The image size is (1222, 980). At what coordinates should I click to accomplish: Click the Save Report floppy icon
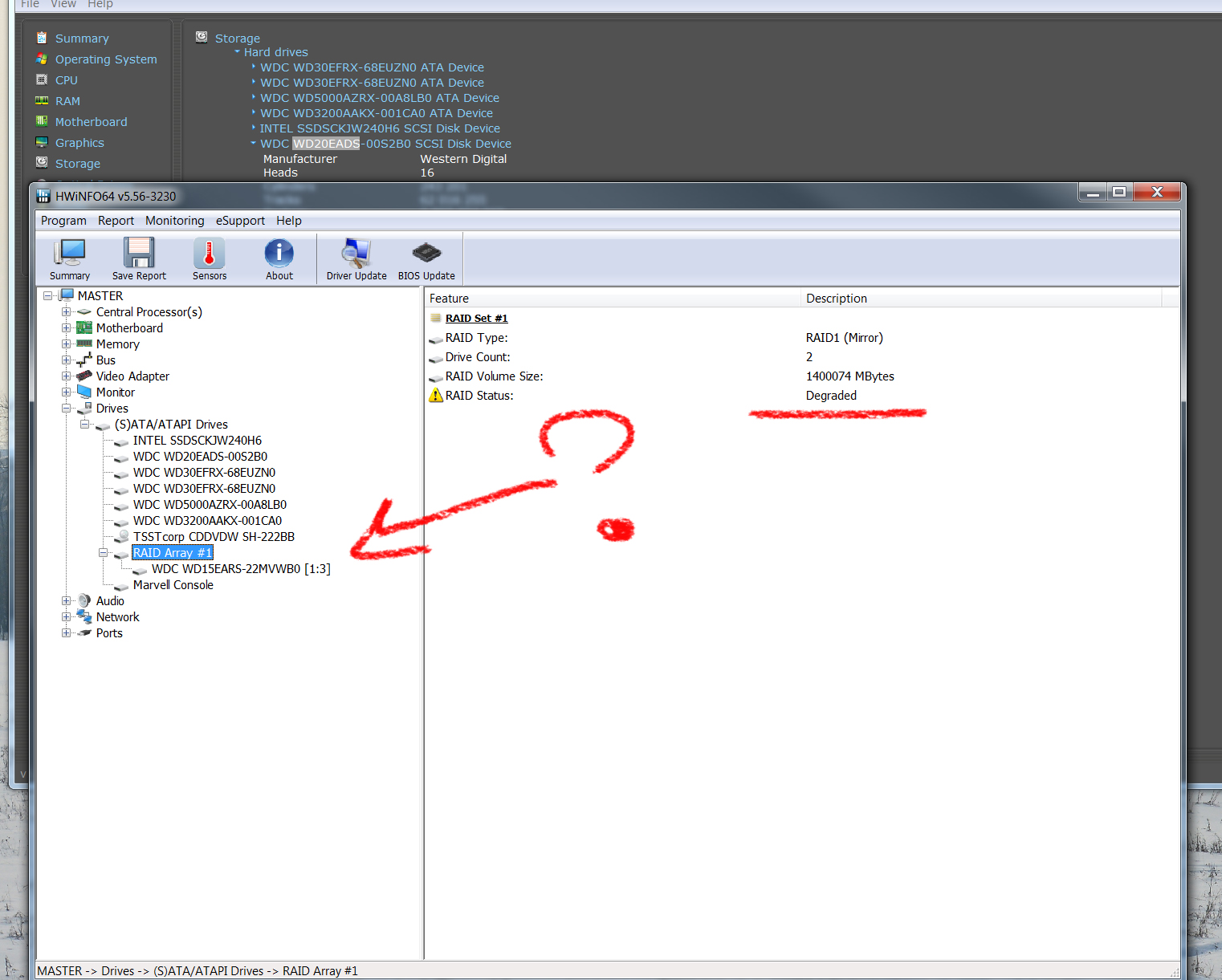pos(139,253)
